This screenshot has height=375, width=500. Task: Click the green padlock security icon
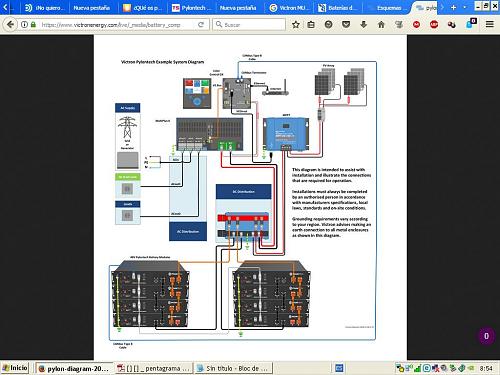pos(33,24)
